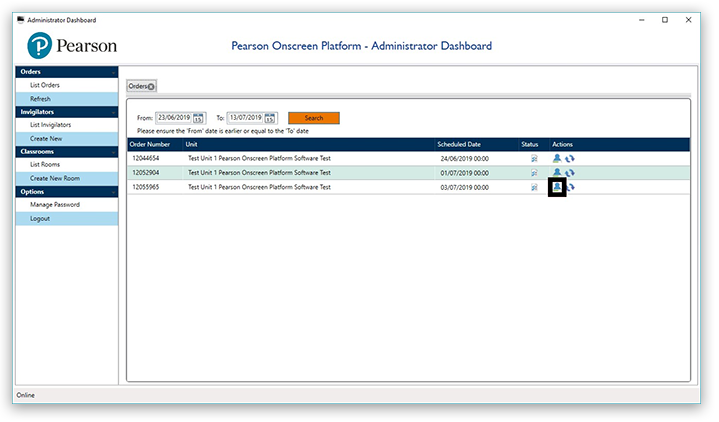Image resolution: width=719 pixels, height=422 pixels.
Task: Click Manage Password option
Action: tap(55, 204)
